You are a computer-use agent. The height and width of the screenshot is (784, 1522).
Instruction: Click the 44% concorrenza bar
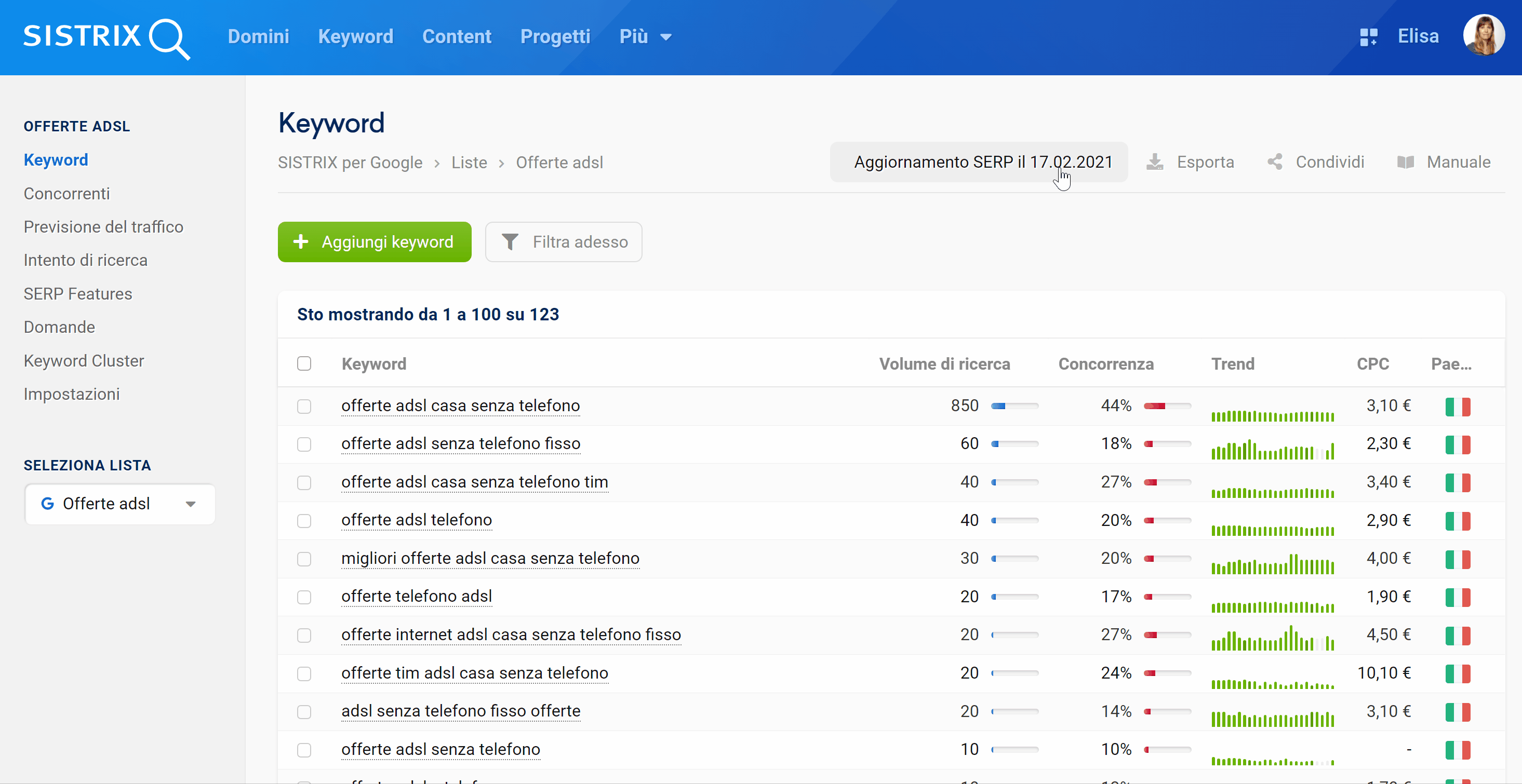point(1168,406)
